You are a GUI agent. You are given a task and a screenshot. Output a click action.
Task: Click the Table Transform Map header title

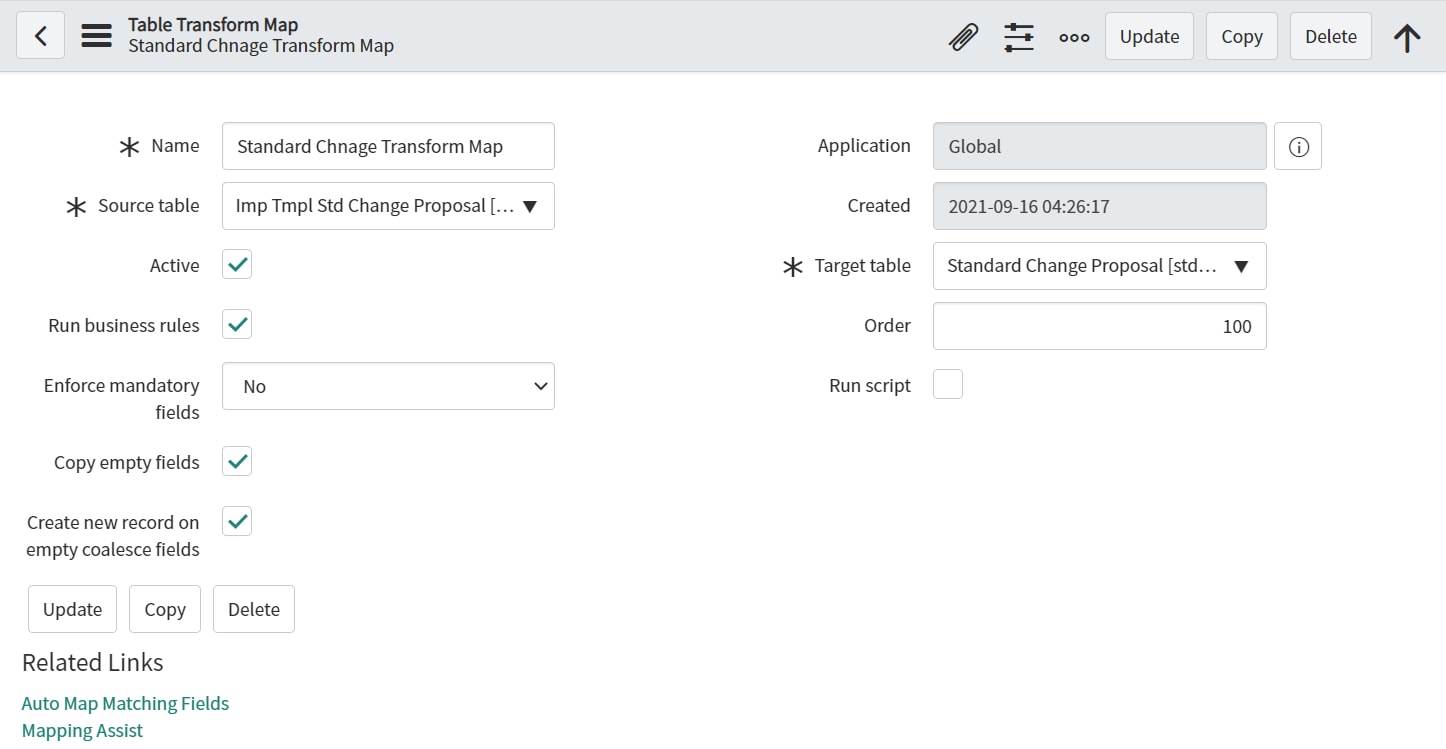coord(213,24)
